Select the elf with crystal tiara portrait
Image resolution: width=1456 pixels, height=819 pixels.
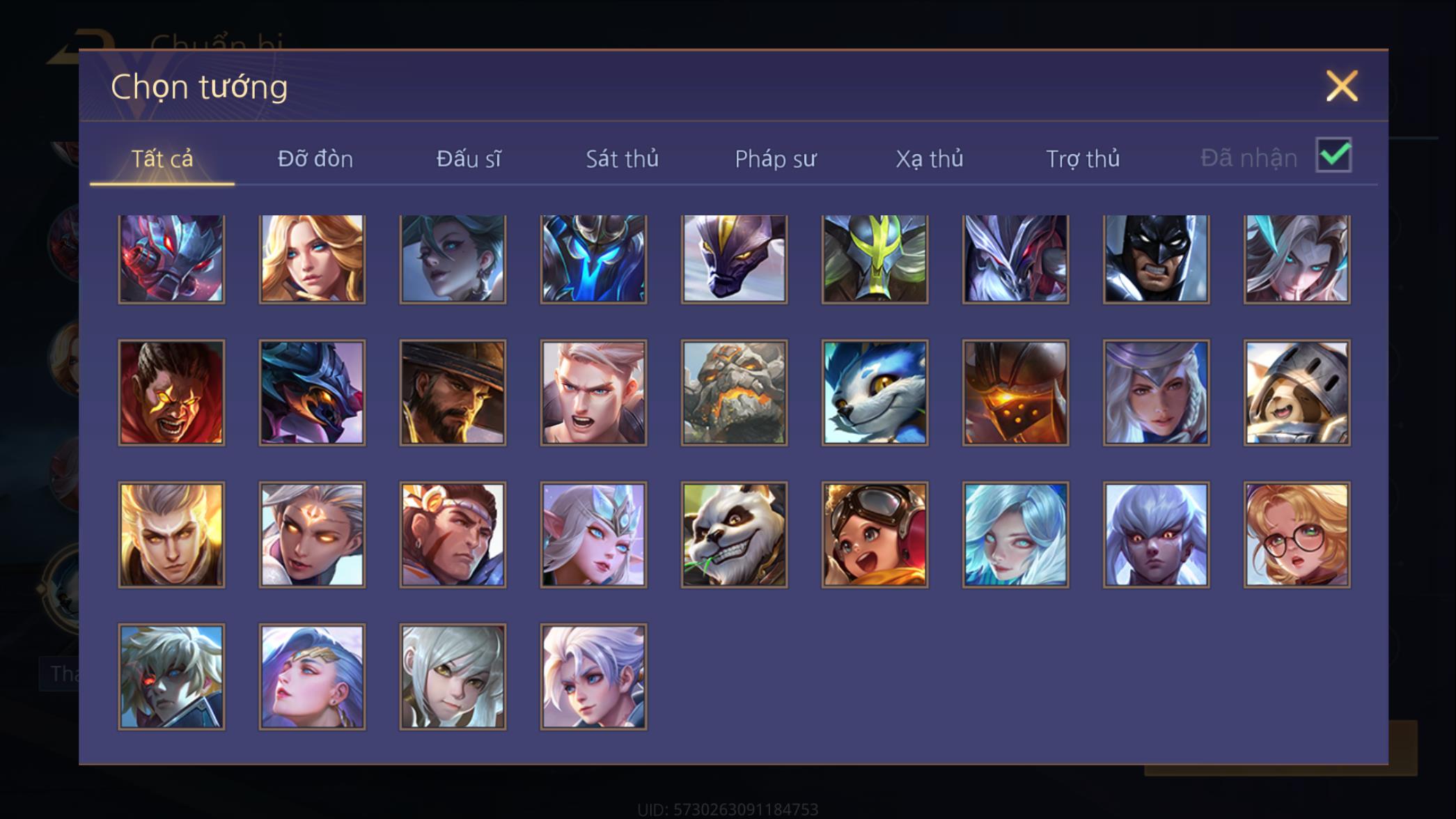click(x=593, y=535)
